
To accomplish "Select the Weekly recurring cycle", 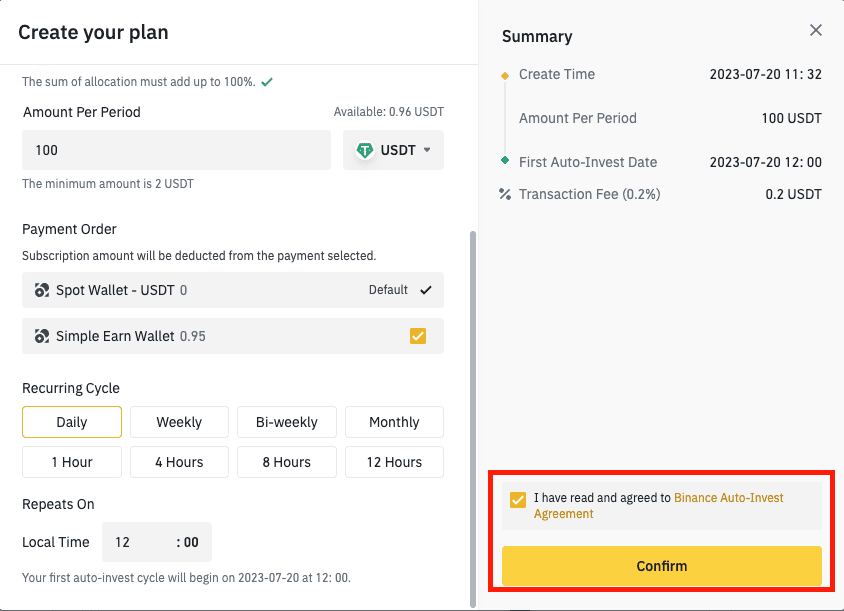I will point(179,422).
